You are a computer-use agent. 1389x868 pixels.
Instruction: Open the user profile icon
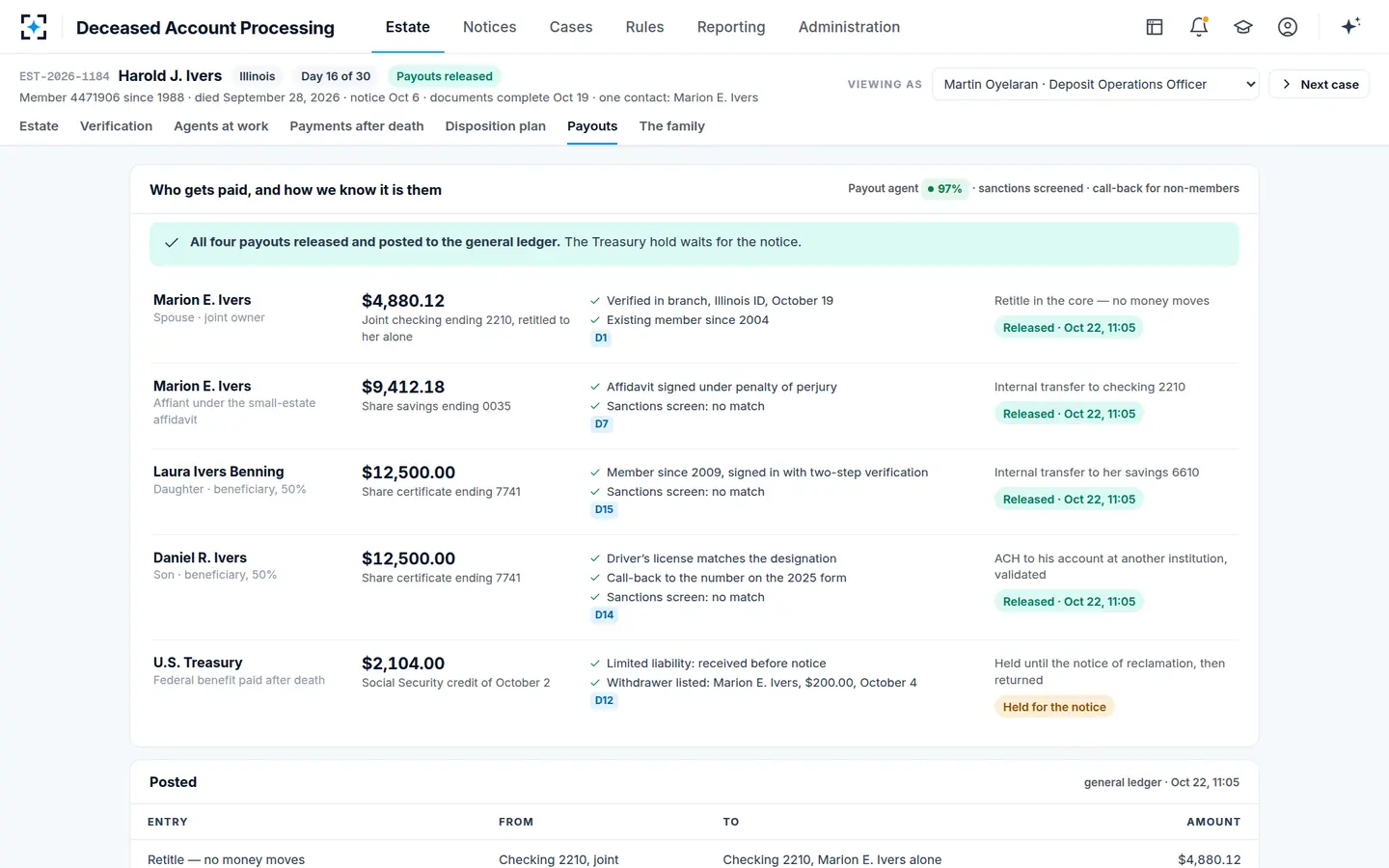[1288, 27]
